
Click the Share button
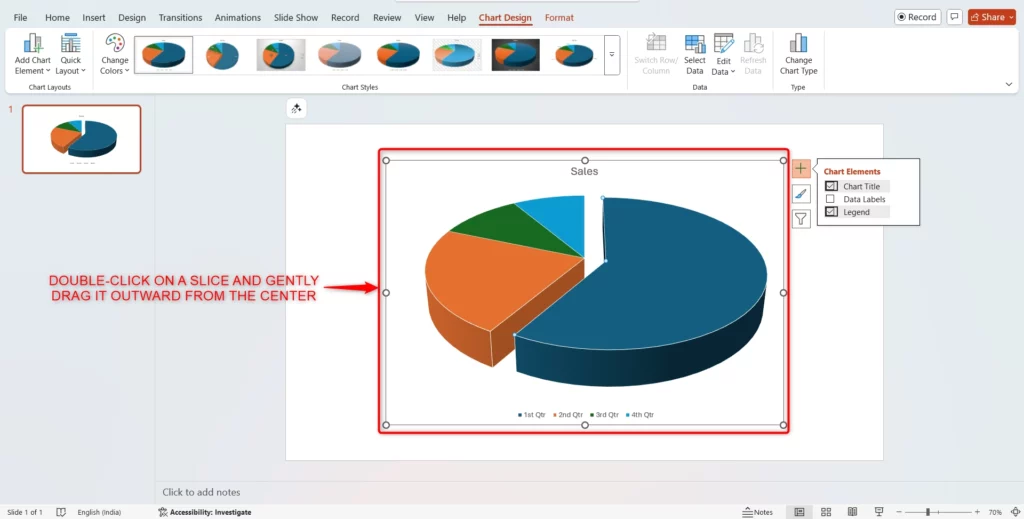coord(992,17)
